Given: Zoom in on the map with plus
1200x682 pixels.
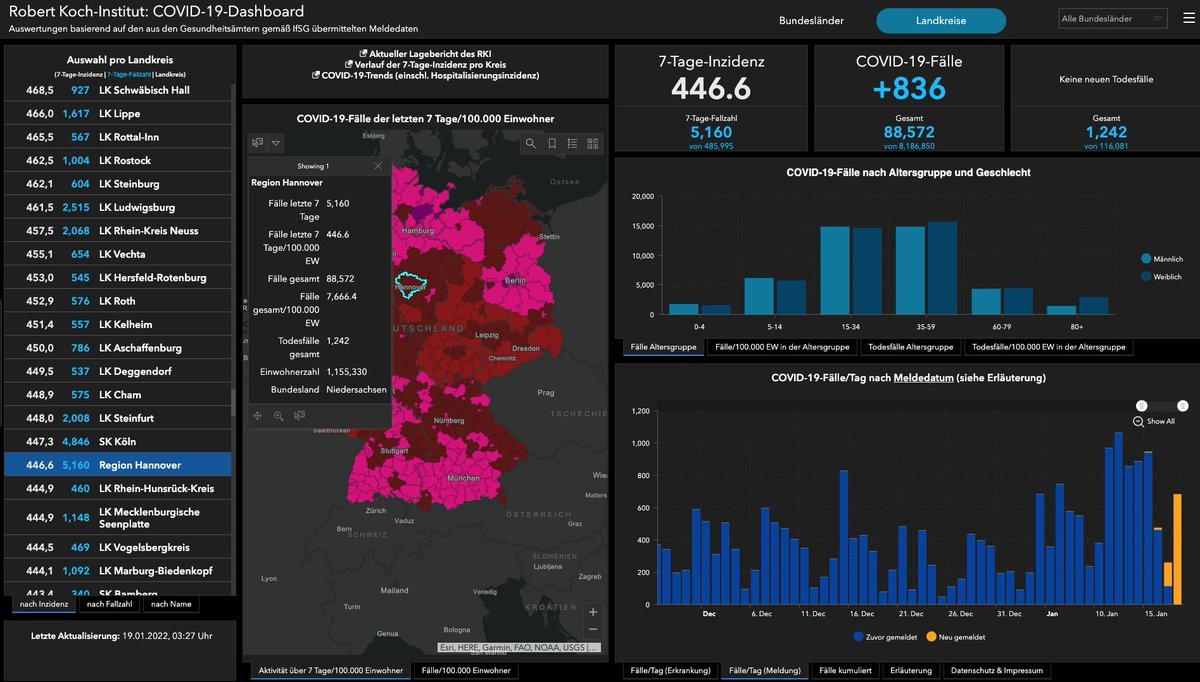Looking at the screenshot, I should coord(593,612).
